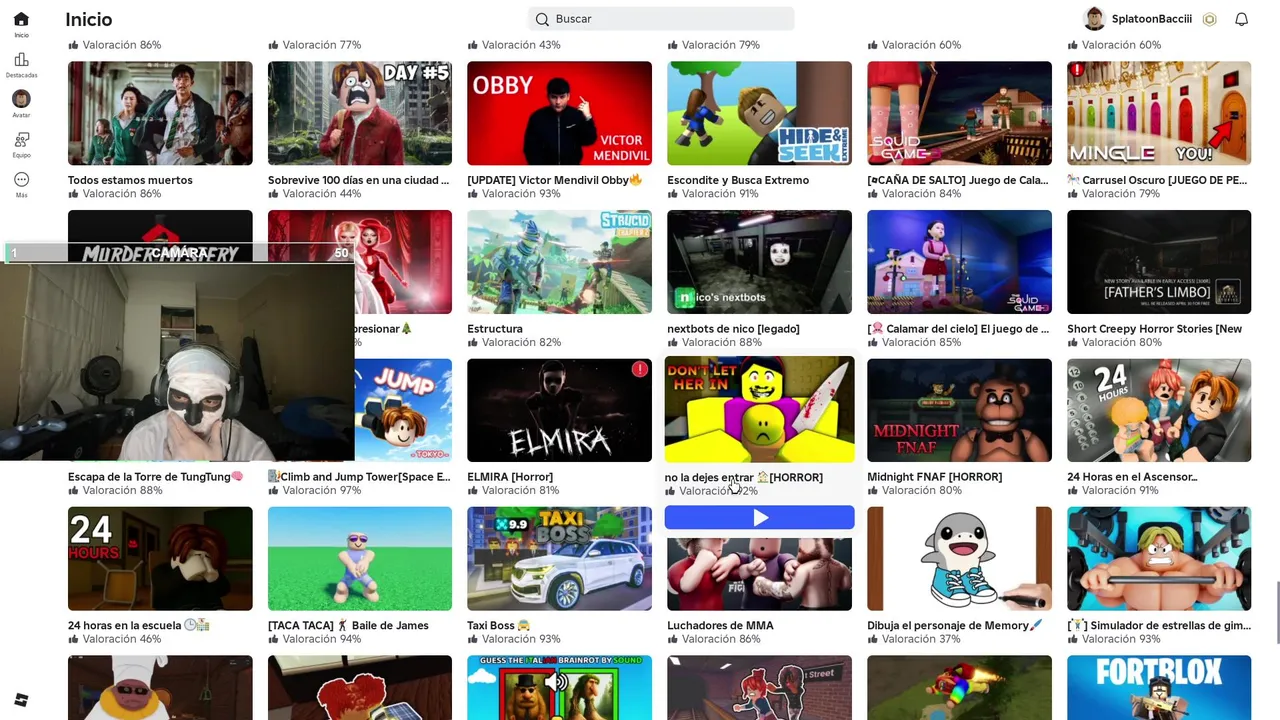
Task: Open Simulador de estrellas de gimnasio thumbnail
Action: click(x=1159, y=558)
